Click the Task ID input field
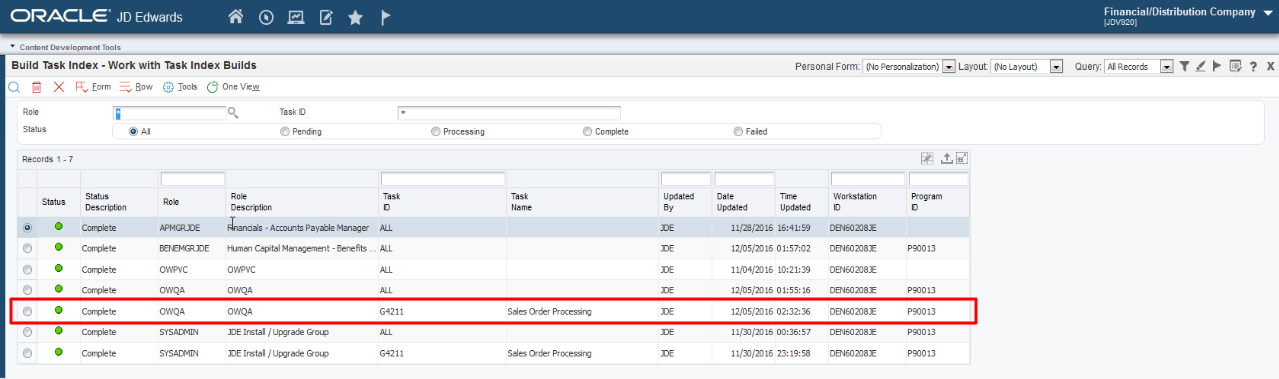This screenshot has width=1279, height=379. (x=508, y=113)
